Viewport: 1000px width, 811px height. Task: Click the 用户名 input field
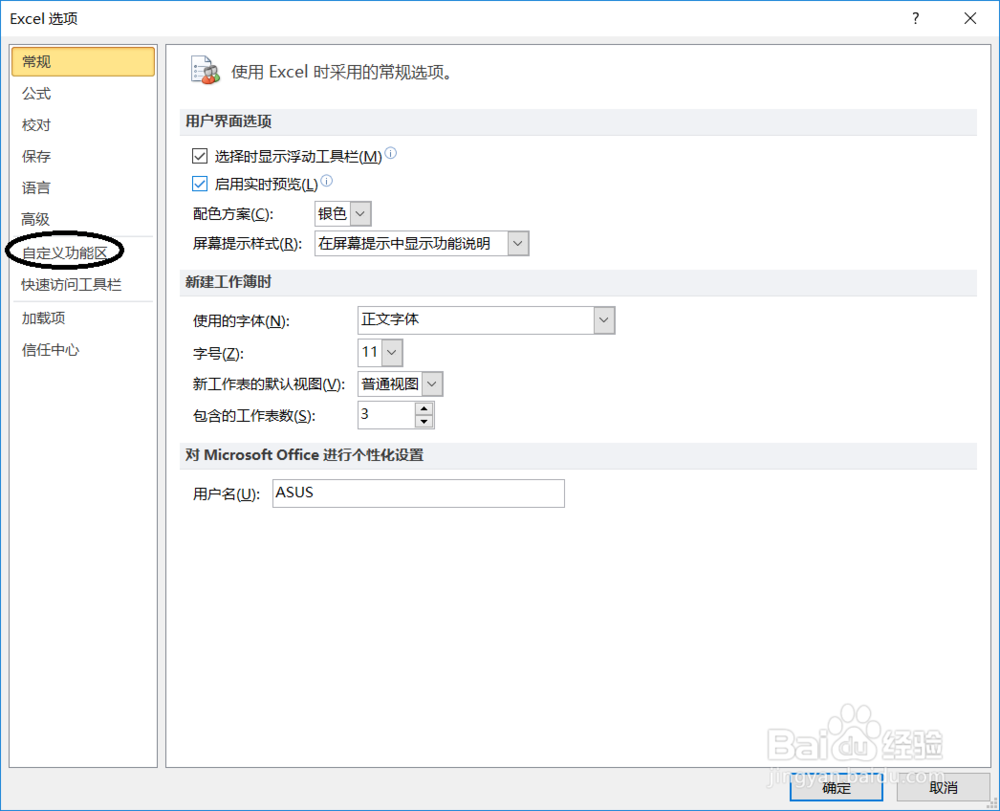[x=418, y=493]
